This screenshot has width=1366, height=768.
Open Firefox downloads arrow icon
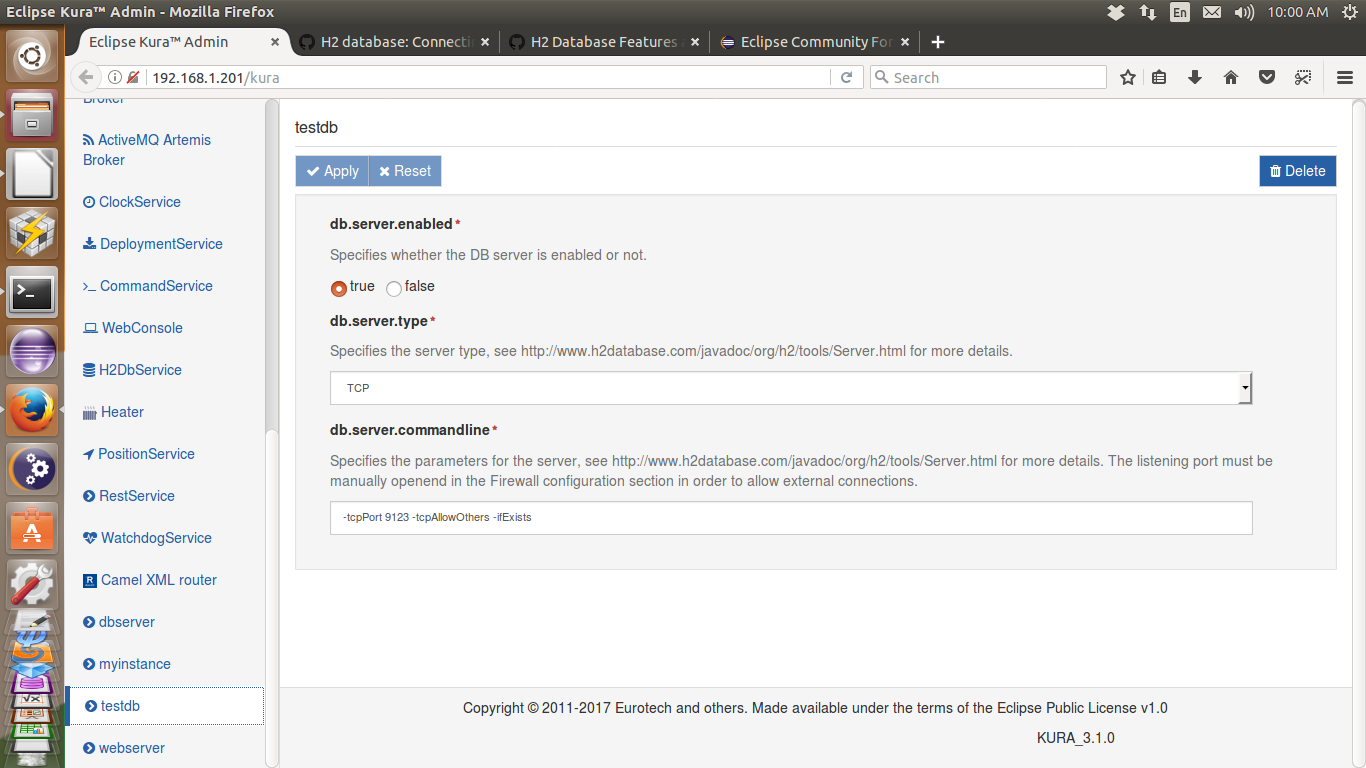1194,77
